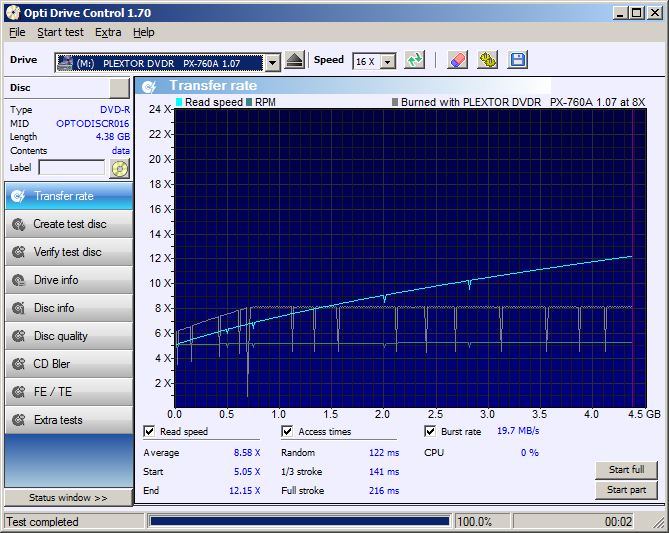Click the End speed 12.15 X value

pyautogui.click(x=244, y=491)
